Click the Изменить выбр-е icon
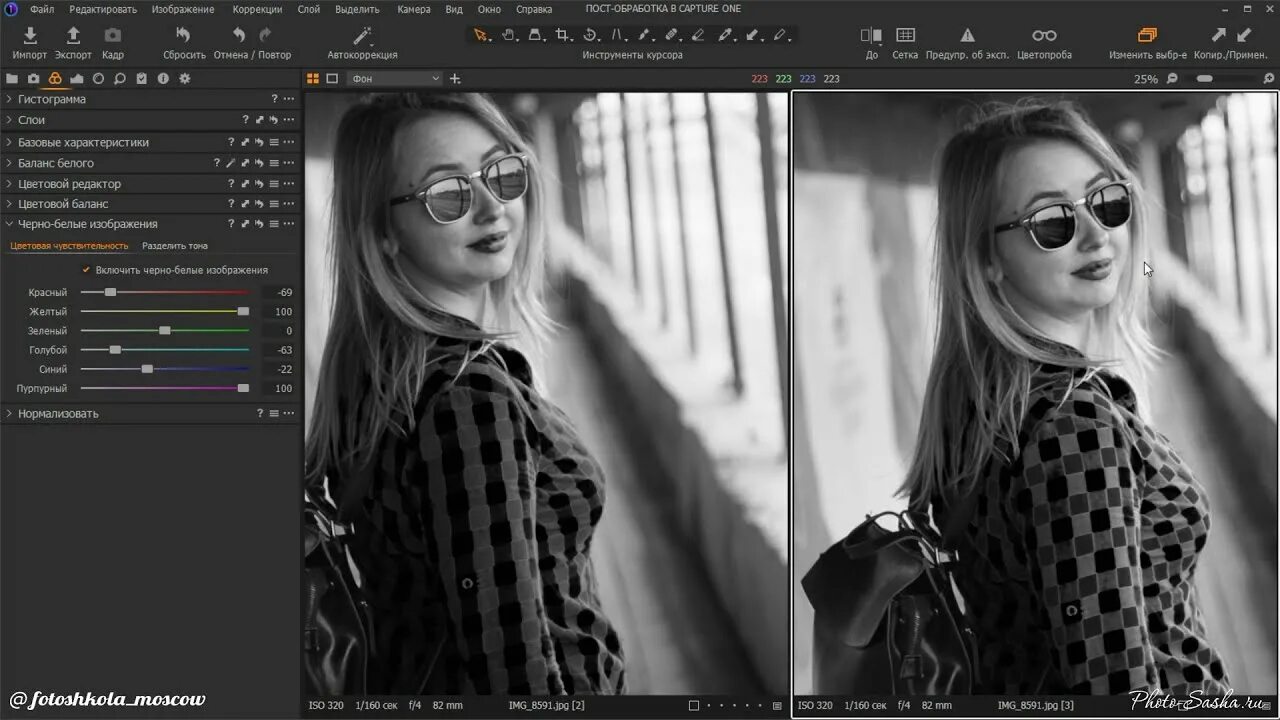The height and width of the screenshot is (720, 1280). pos(1147,36)
